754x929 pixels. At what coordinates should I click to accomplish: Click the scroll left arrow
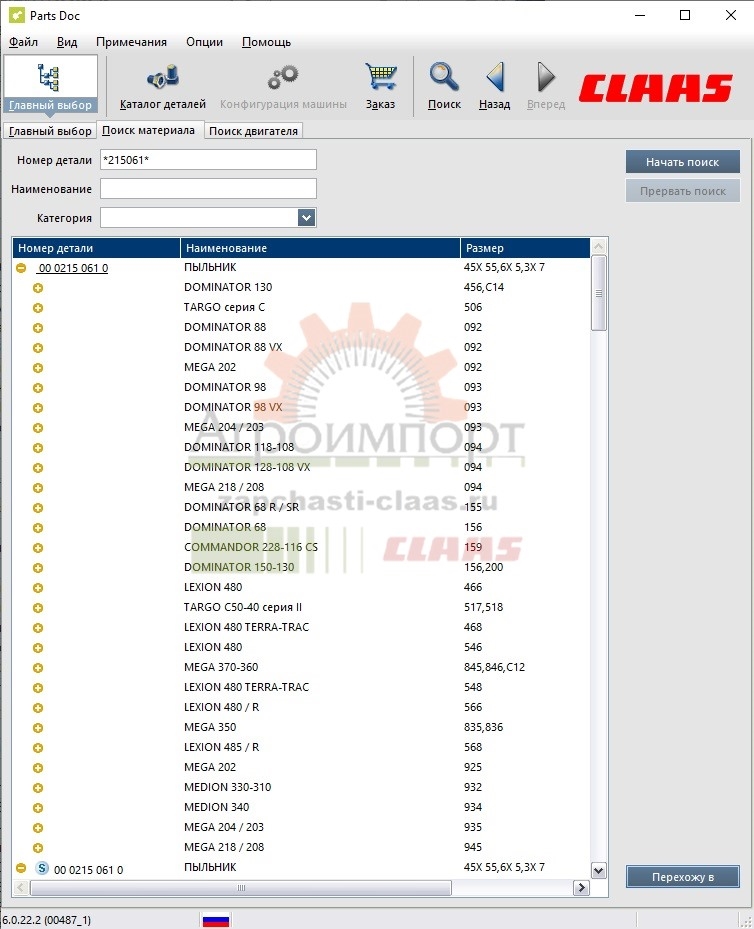21,888
